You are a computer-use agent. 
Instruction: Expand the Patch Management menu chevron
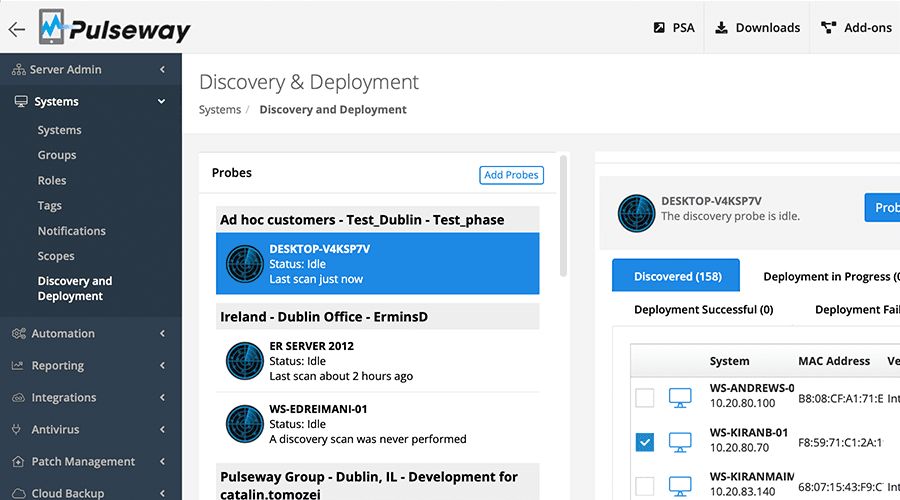(162, 462)
